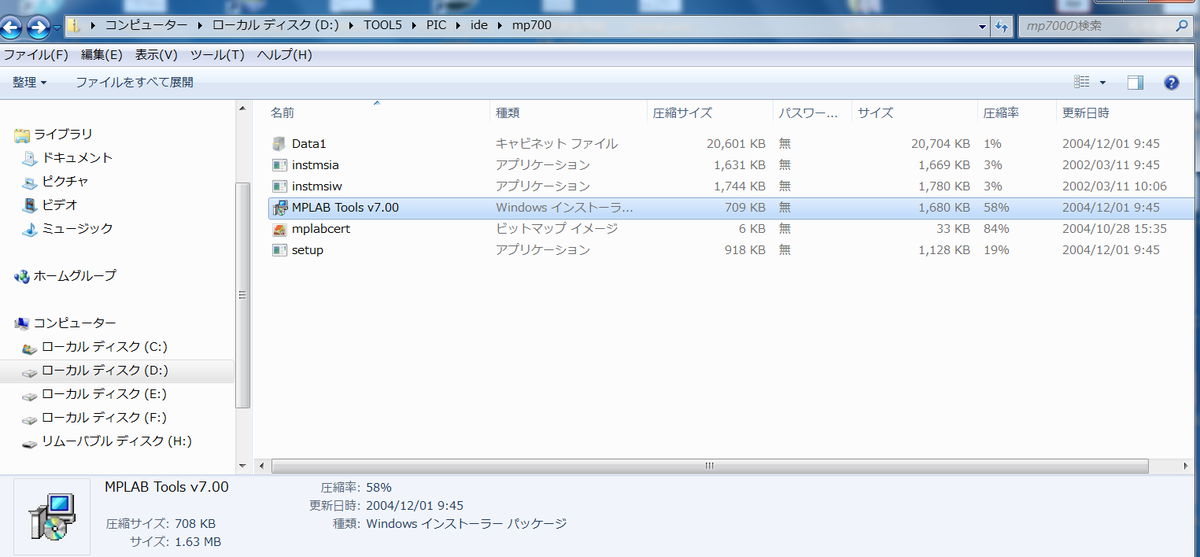This screenshot has height=557, width=1200.
Task: Open the 編集(E) menu
Action: pyautogui.click(x=101, y=55)
